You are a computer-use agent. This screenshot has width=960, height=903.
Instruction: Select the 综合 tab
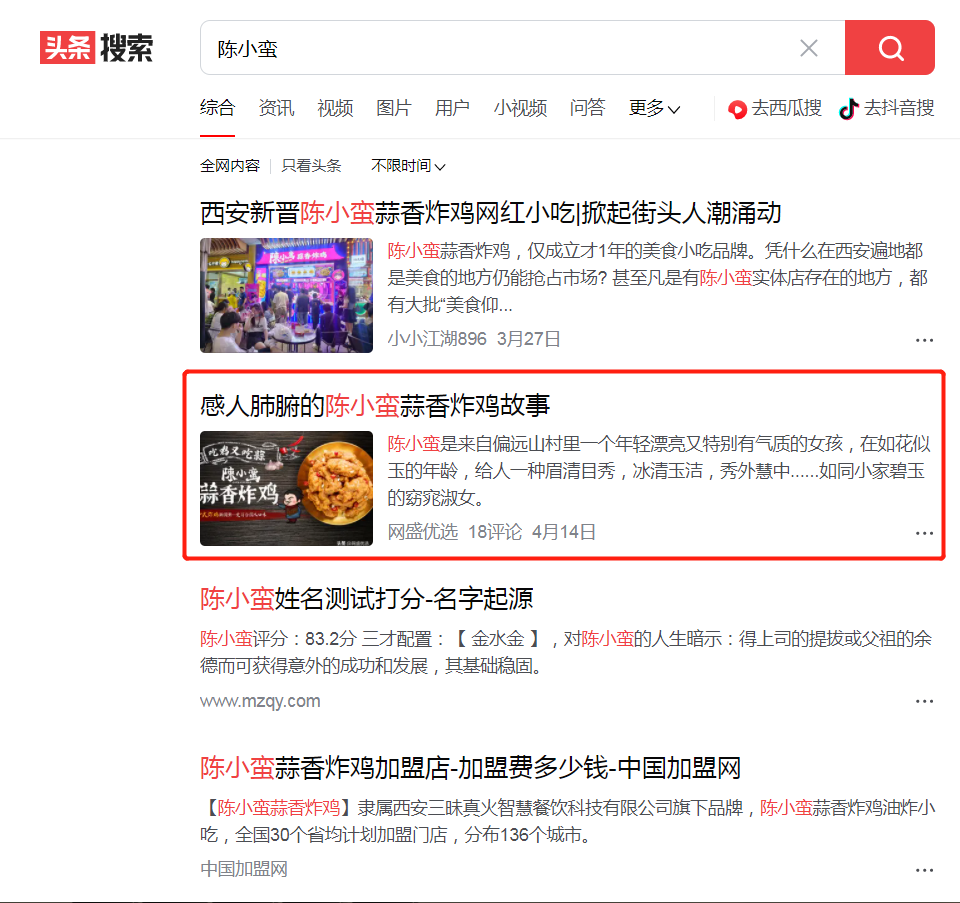217,108
